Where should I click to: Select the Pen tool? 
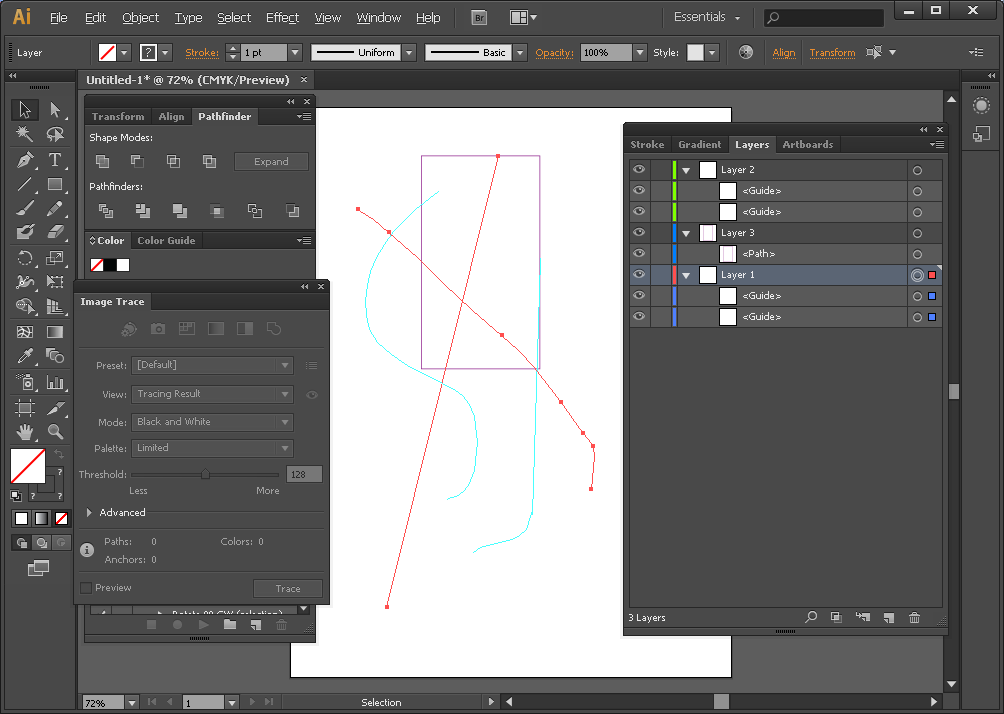[x=25, y=159]
